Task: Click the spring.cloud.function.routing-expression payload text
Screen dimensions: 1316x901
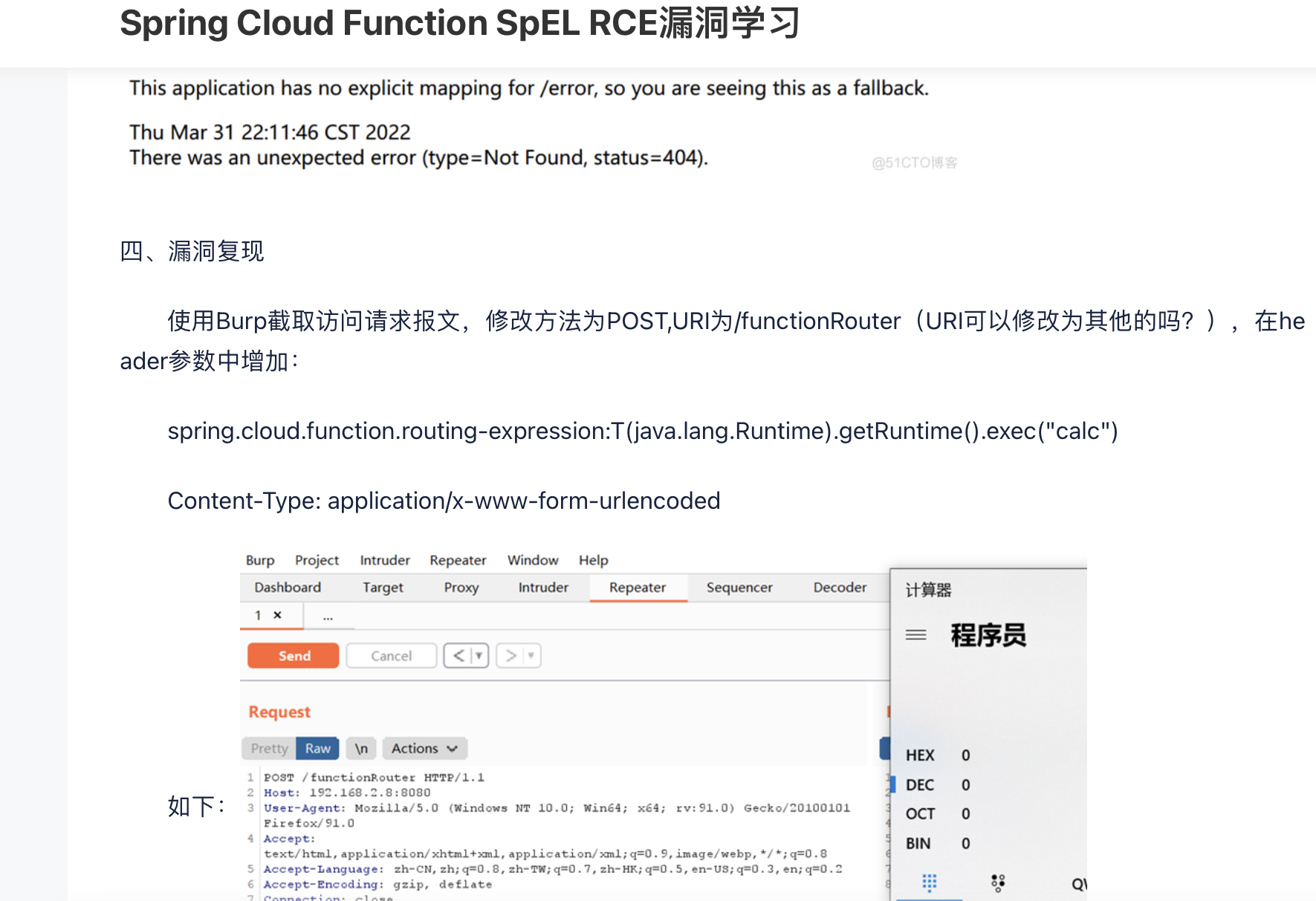Action: tap(643, 431)
